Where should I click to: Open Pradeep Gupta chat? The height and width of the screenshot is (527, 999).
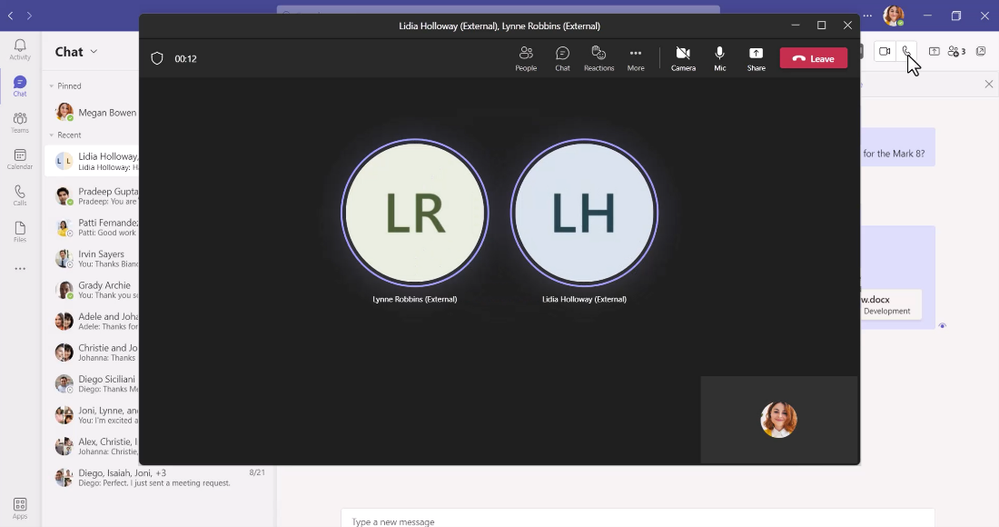(92, 196)
